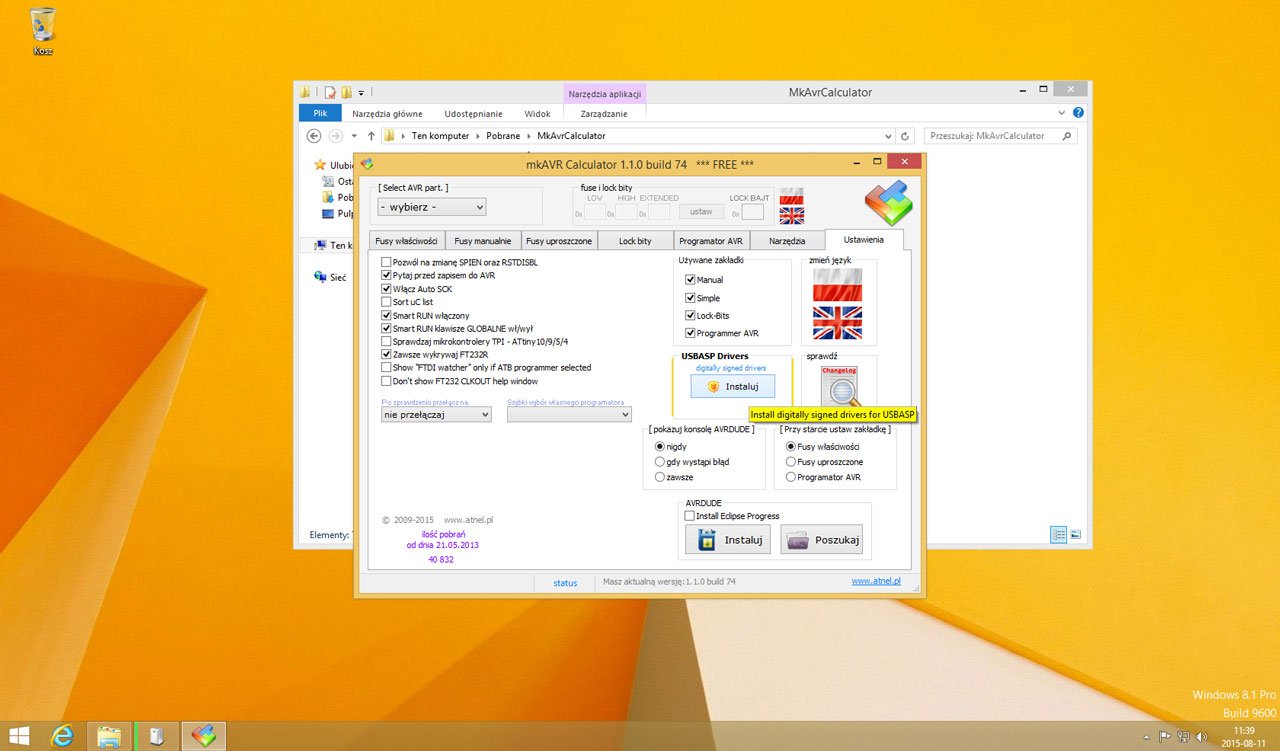Uncheck the Programmer AVR tab checkbox
The image size is (1280, 751).
690,333
